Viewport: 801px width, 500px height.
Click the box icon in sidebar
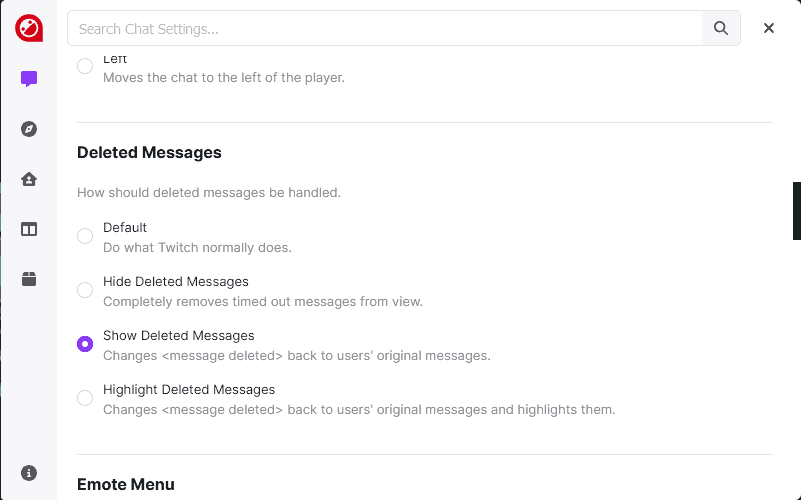[x=29, y=280]
